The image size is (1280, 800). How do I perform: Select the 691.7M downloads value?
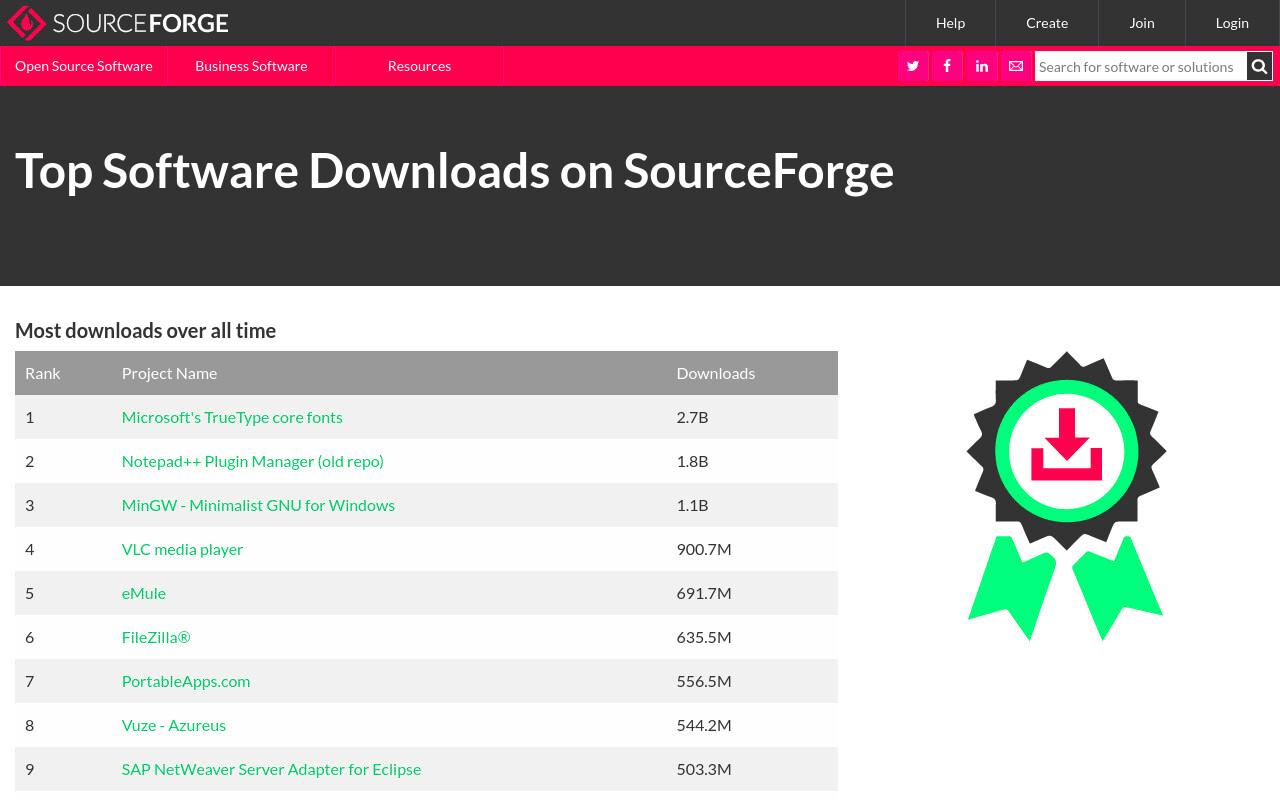click(704, 593)
